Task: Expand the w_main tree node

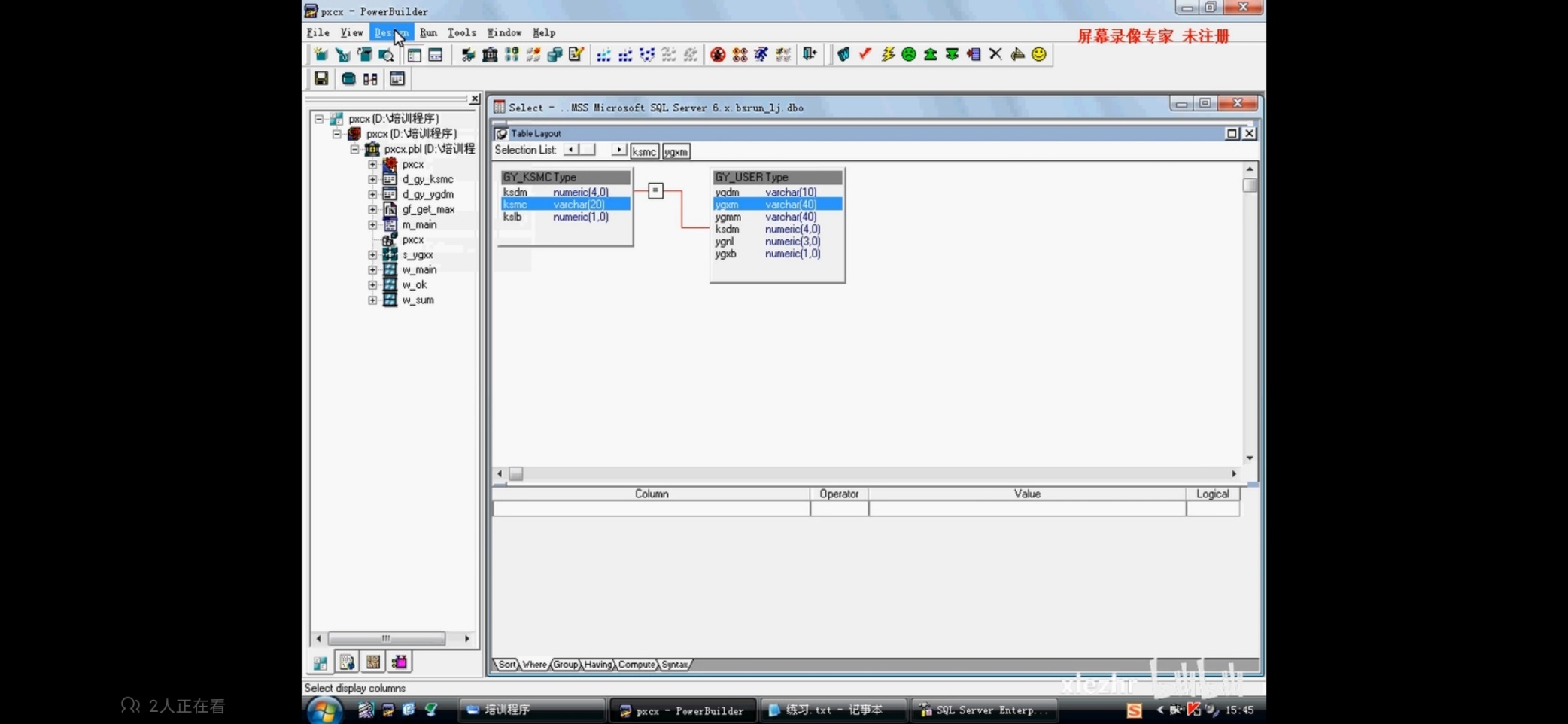Action: click(x=372, y=269)
